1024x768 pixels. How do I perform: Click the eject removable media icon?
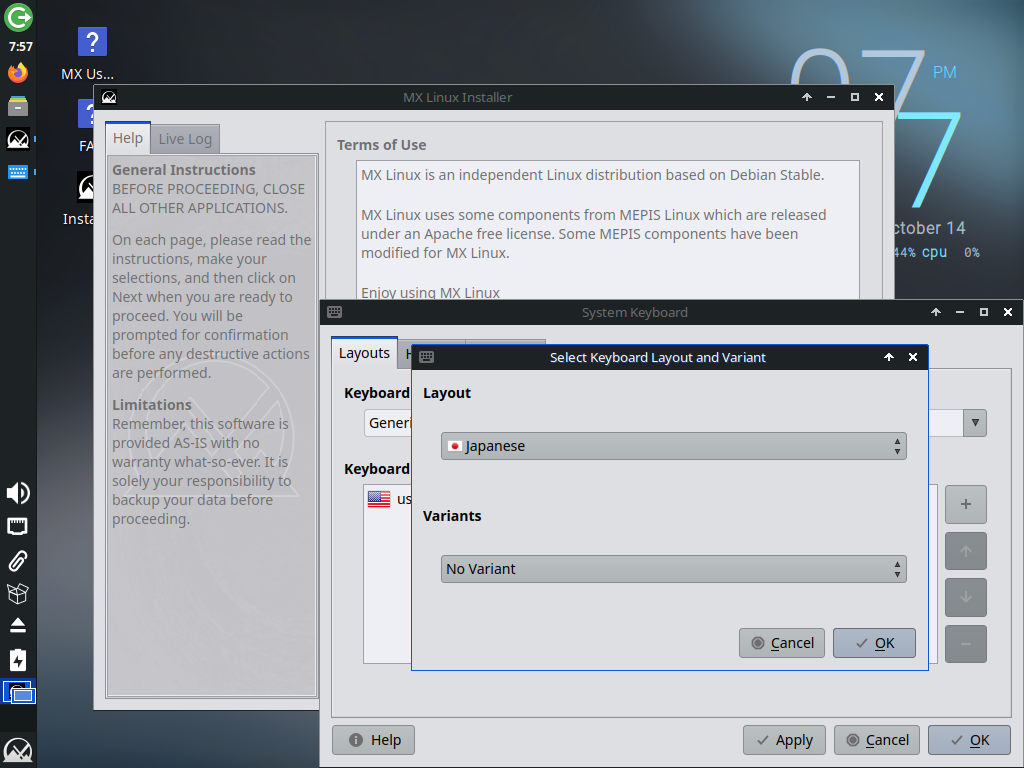click(x=18, y=626)
